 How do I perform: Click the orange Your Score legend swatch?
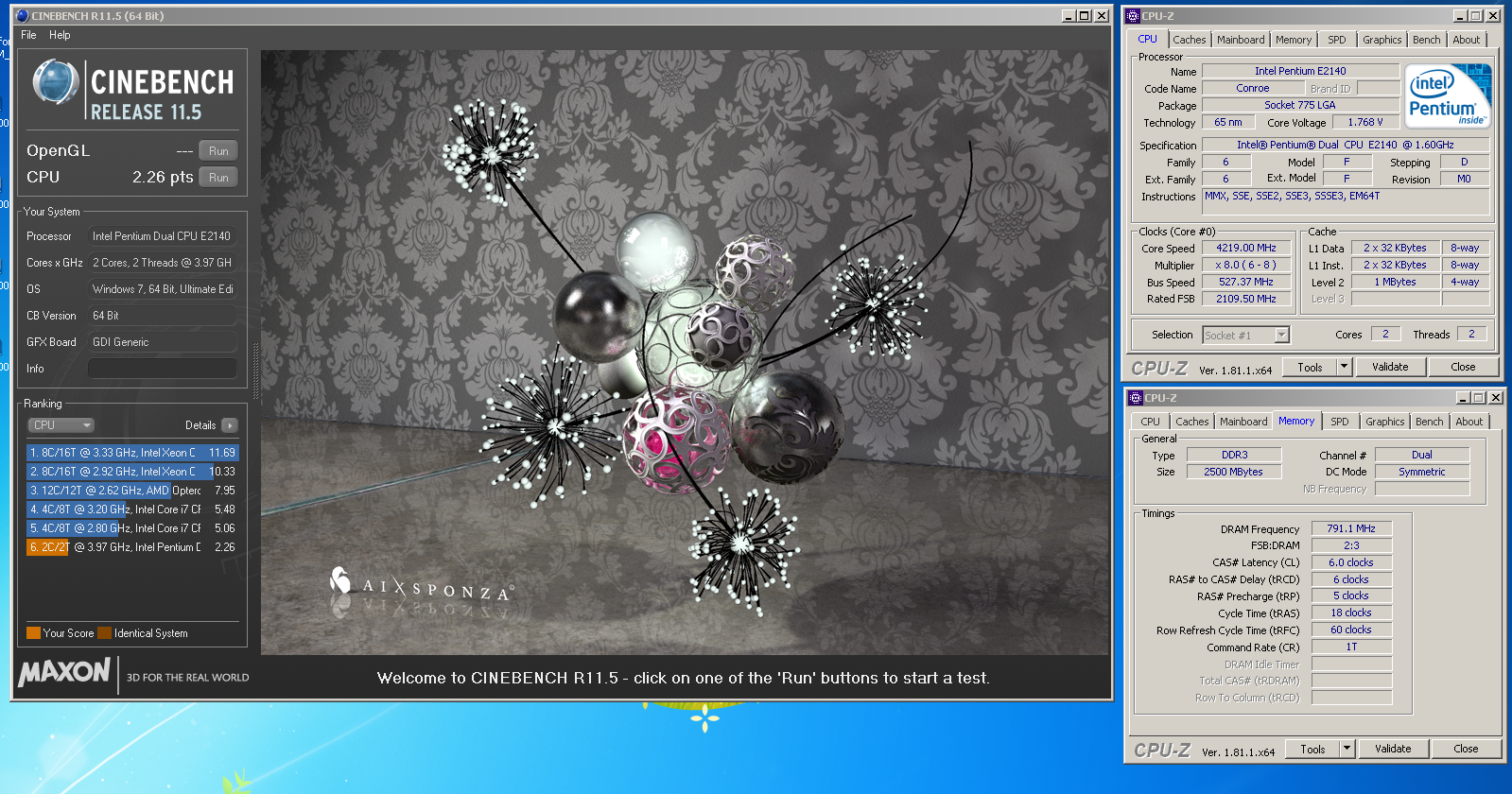[x=33, y=633]
